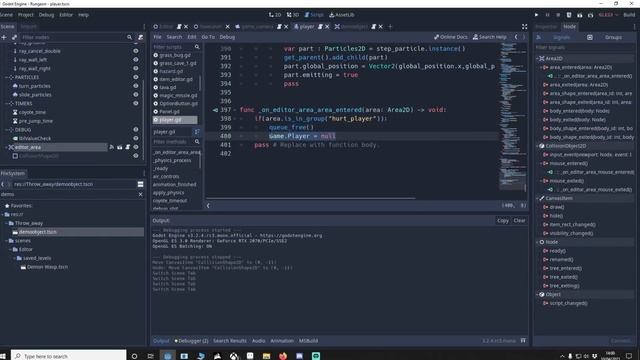Collapse the DEBUG tree node
The height and width of the screenshot is (360, 640).
6,129
